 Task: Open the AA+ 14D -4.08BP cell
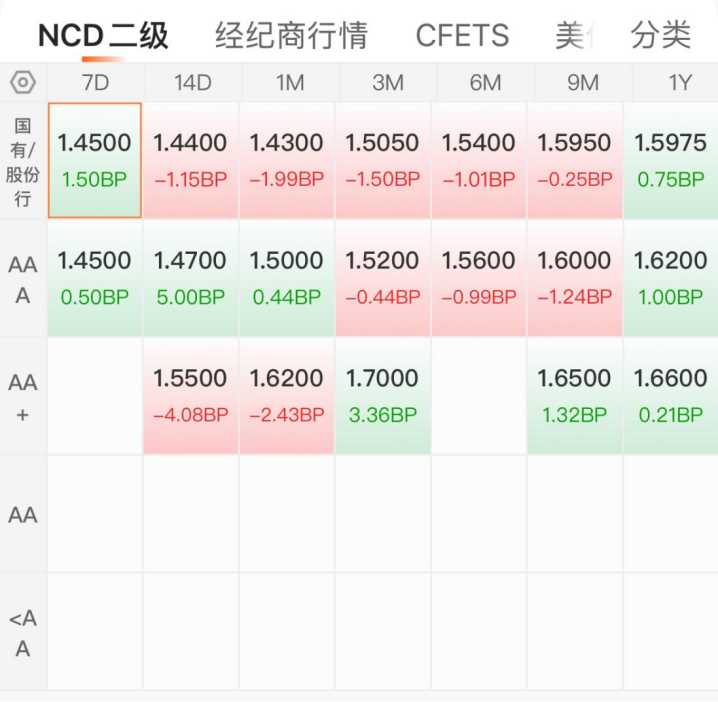pos(190,396)
